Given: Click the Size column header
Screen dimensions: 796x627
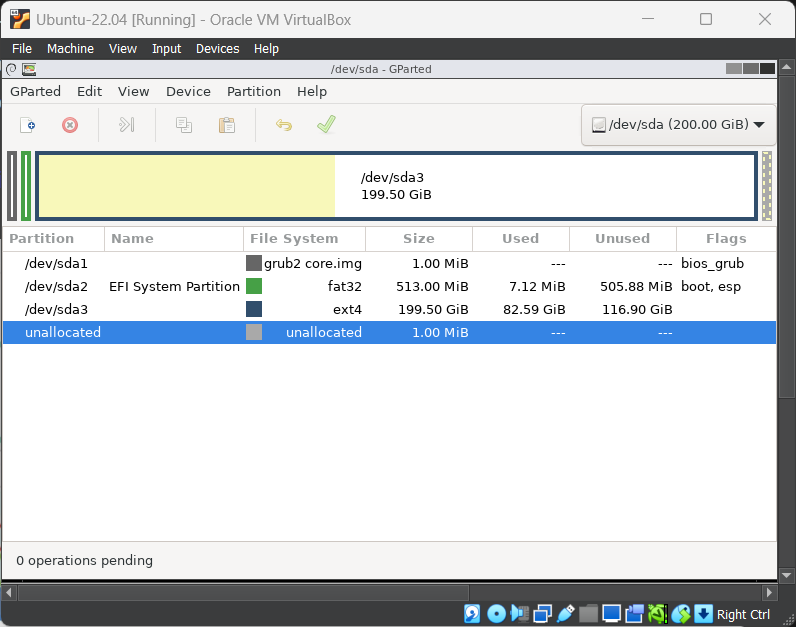Looking at the screenshot, I should coord(419,239).
